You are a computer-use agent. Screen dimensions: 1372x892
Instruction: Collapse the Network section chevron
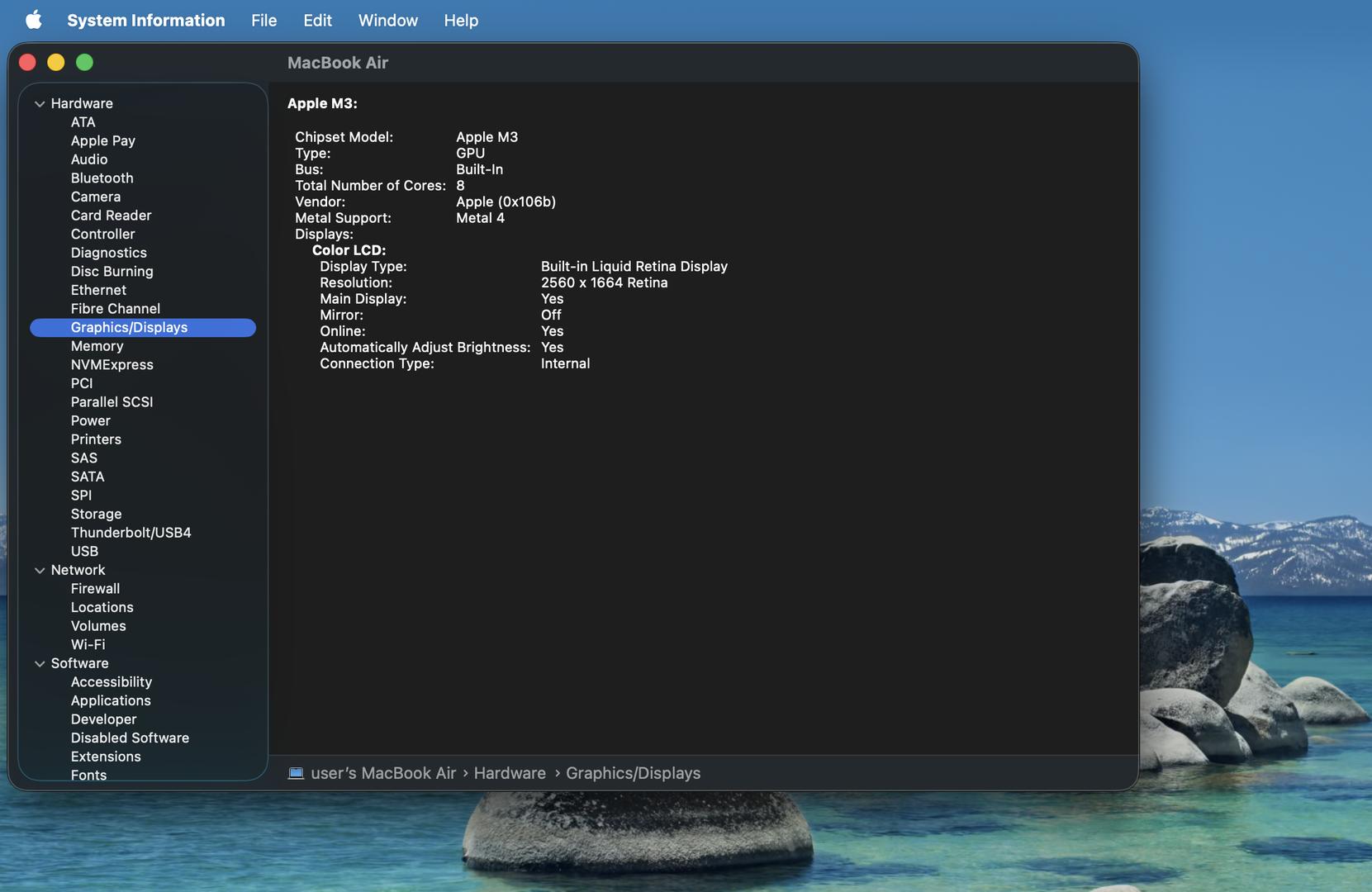40,571
